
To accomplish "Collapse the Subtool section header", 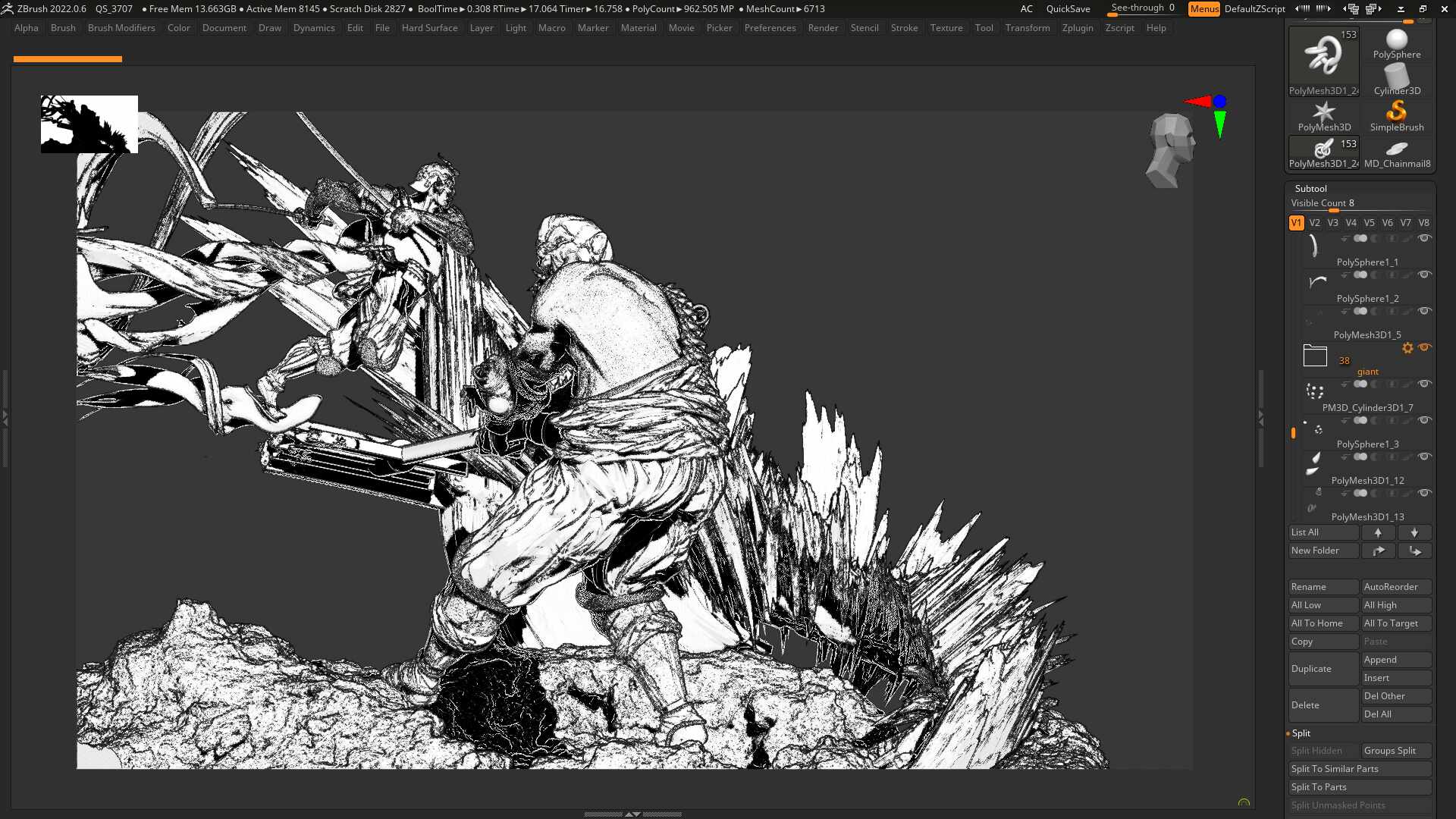I will click(1310, 189).
